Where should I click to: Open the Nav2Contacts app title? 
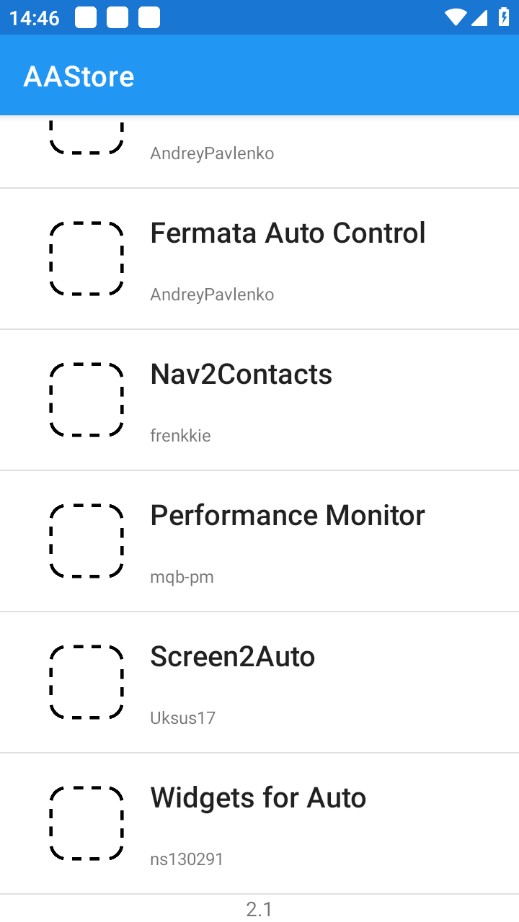[x=241, y=374]
